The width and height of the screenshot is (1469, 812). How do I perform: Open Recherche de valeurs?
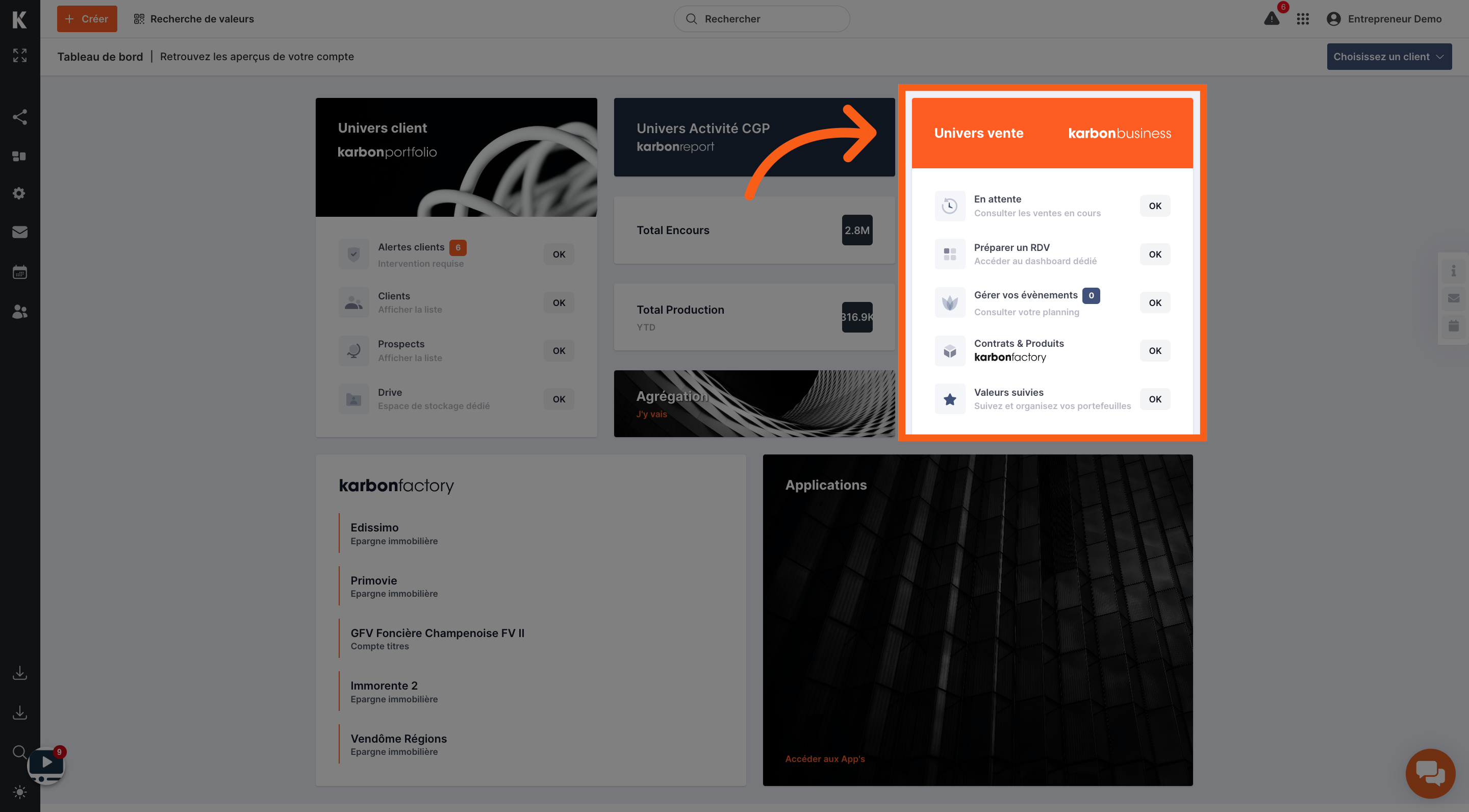(194, 19)
